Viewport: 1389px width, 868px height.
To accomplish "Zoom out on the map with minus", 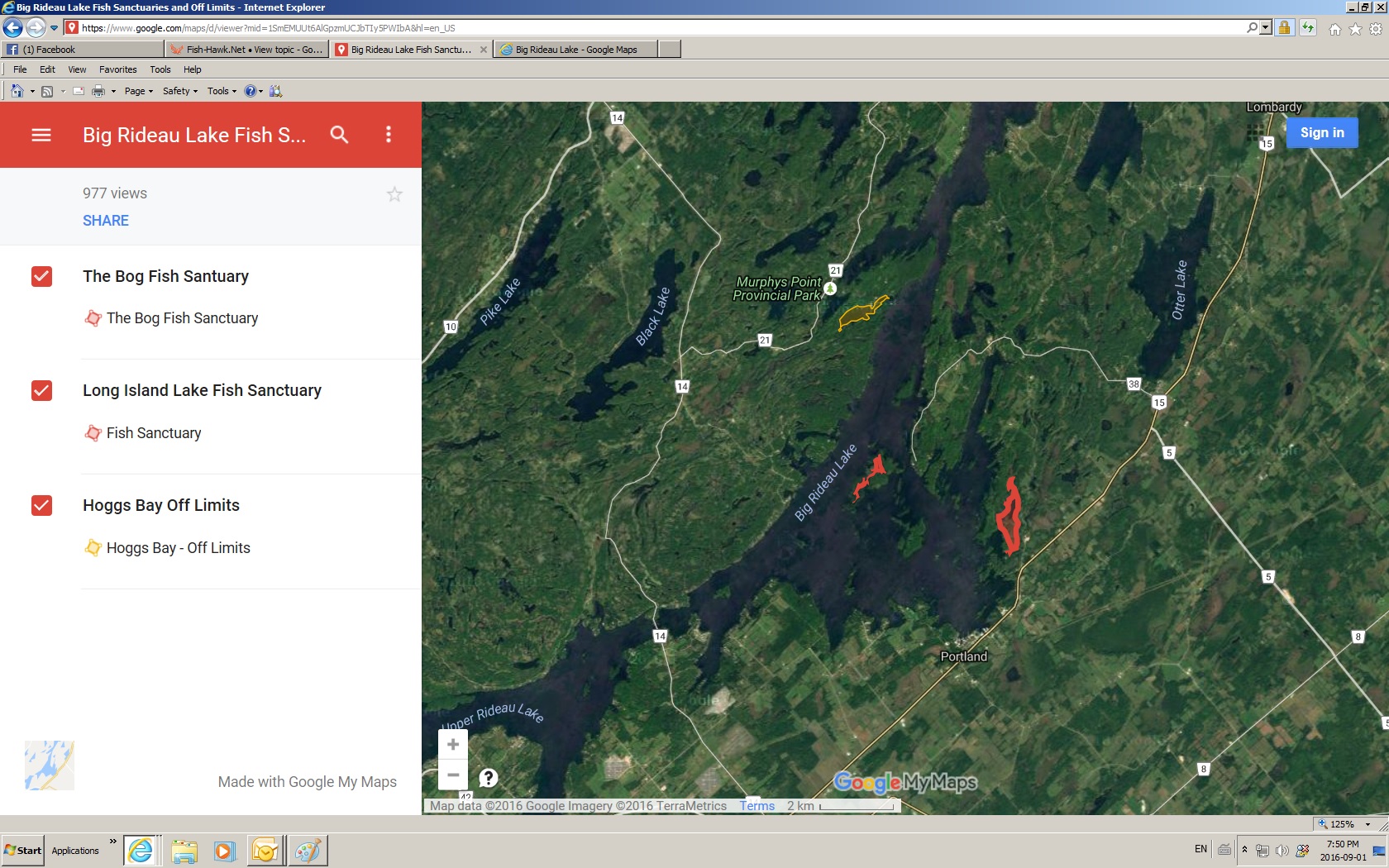I will point(453,775).
